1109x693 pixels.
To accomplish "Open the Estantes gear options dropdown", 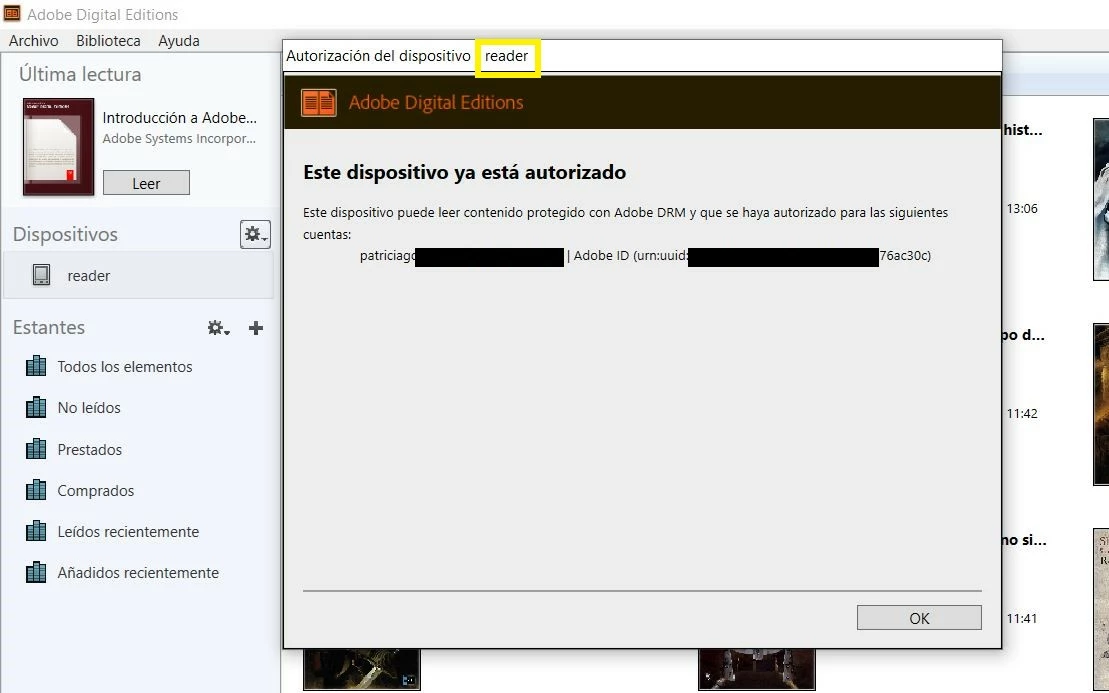I will coord(218,328).
